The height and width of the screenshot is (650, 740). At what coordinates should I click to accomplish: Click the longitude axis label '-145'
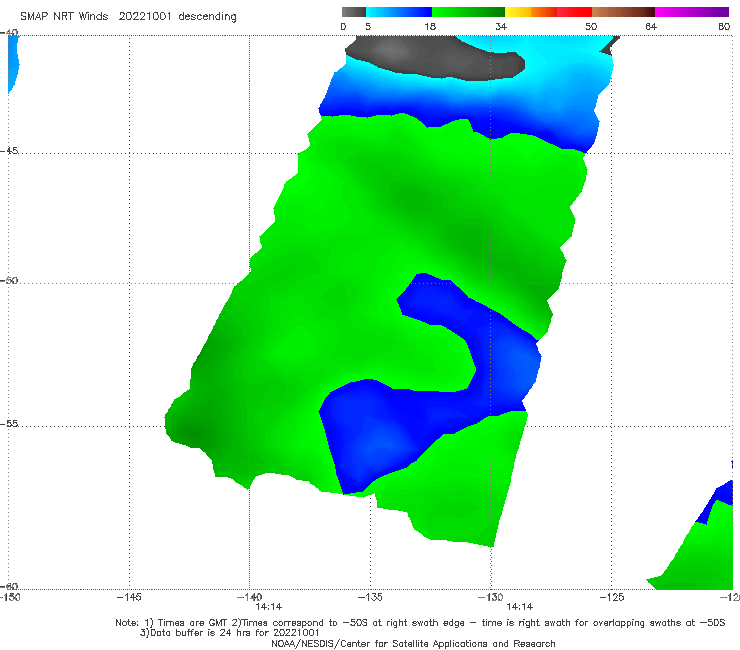(x=129, y=597)
